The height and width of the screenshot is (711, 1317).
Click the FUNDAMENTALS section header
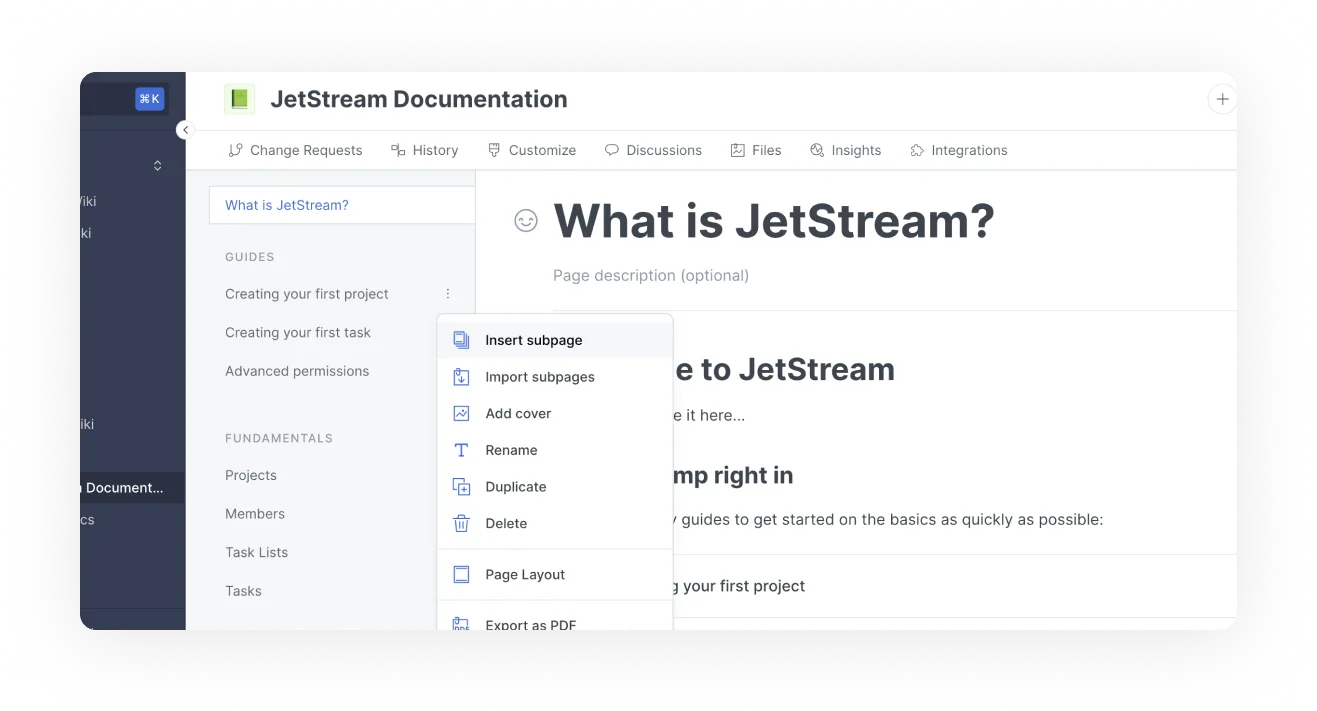pyautogui.click(x=279, y=438)
